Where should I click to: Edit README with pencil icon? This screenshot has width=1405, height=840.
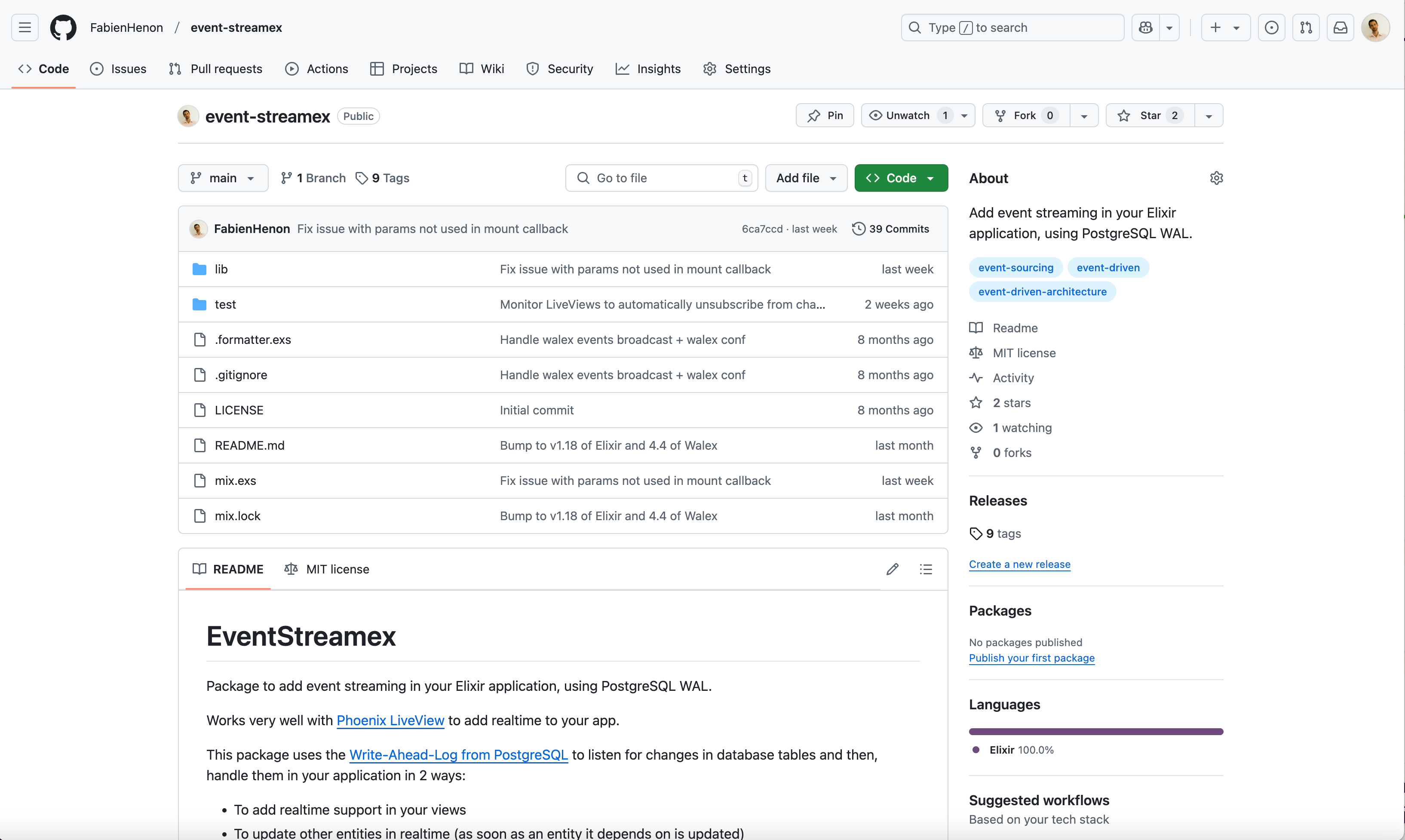point(892,569)
